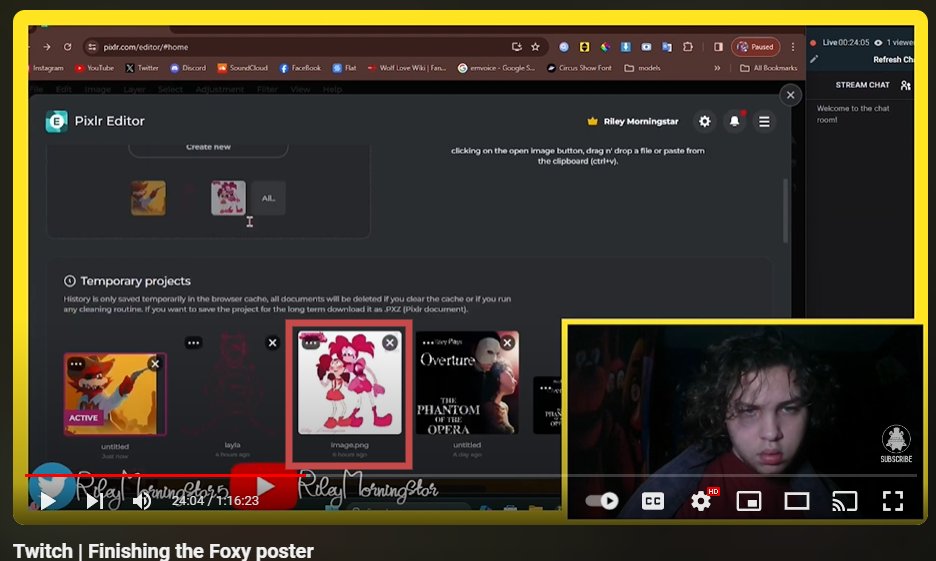The width and height of the screenshot is (936, 561).
Task: Open the Twitter bookmark
Action: 142,68
